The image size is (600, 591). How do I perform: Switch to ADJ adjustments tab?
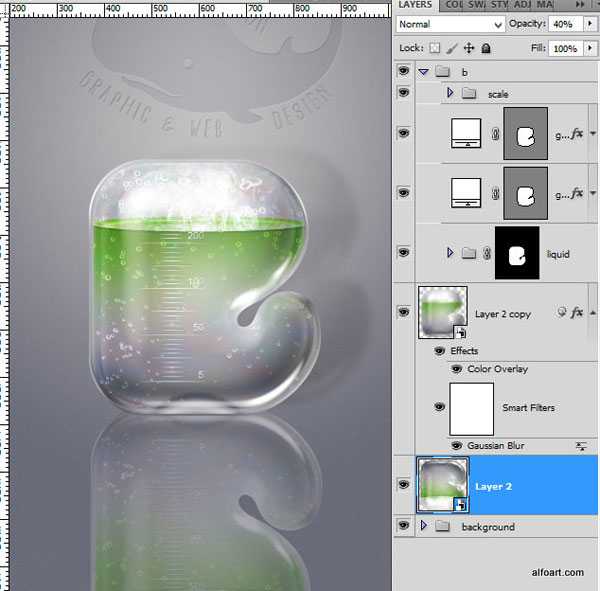(x=522, y=5)
